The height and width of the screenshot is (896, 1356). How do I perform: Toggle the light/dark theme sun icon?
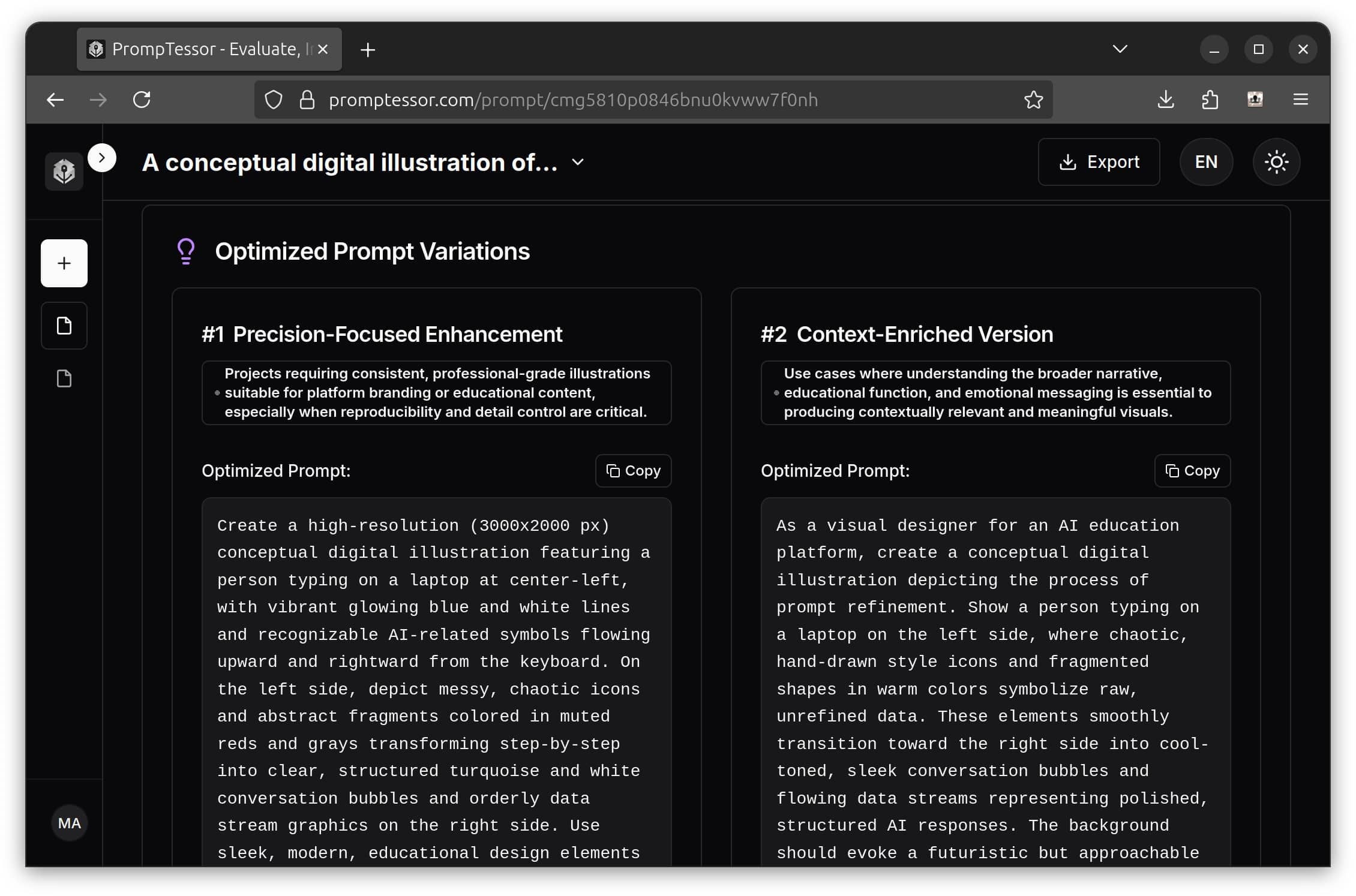(x=1276, y=162)
